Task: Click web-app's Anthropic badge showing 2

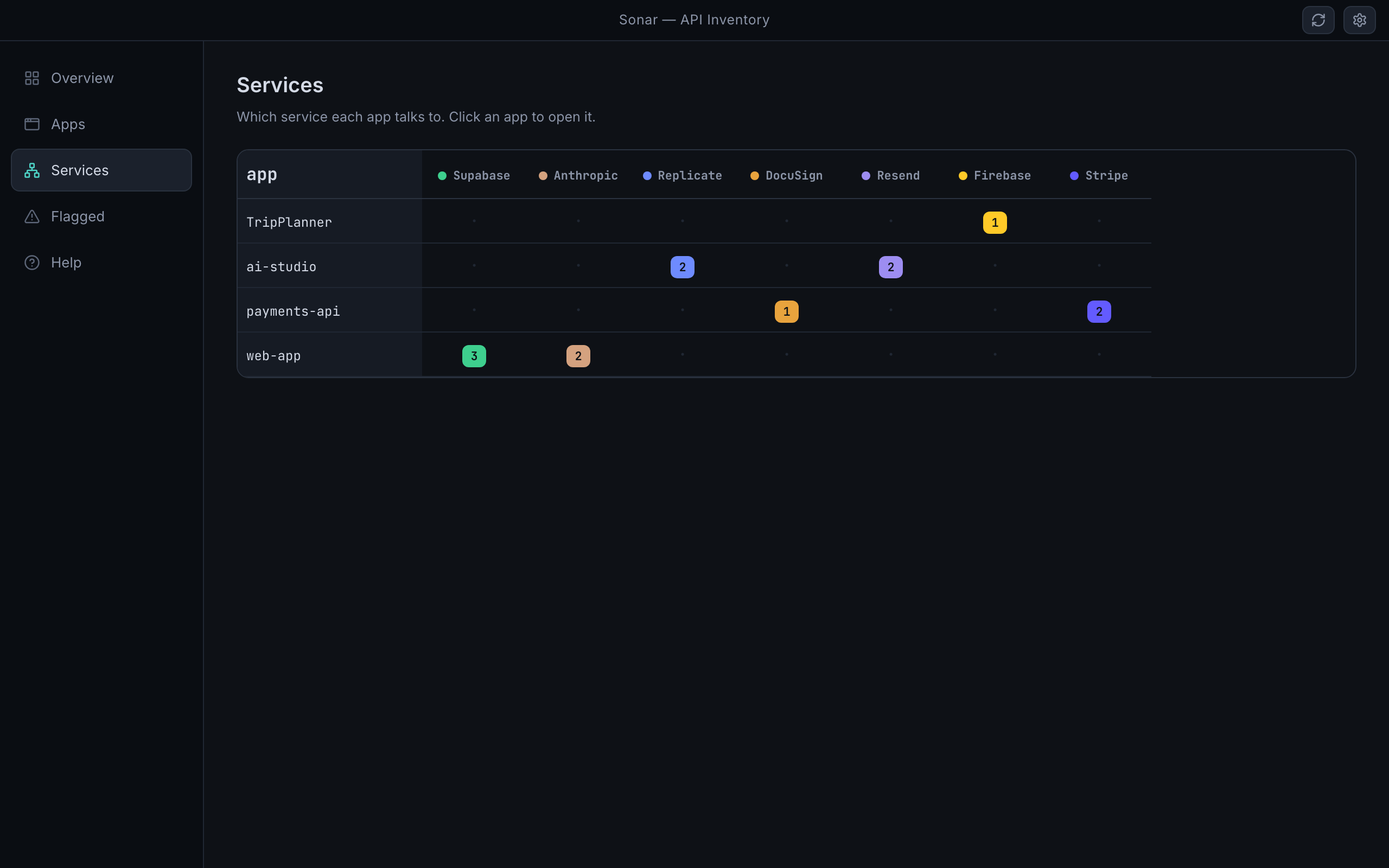Action: [x=578, y=356]
